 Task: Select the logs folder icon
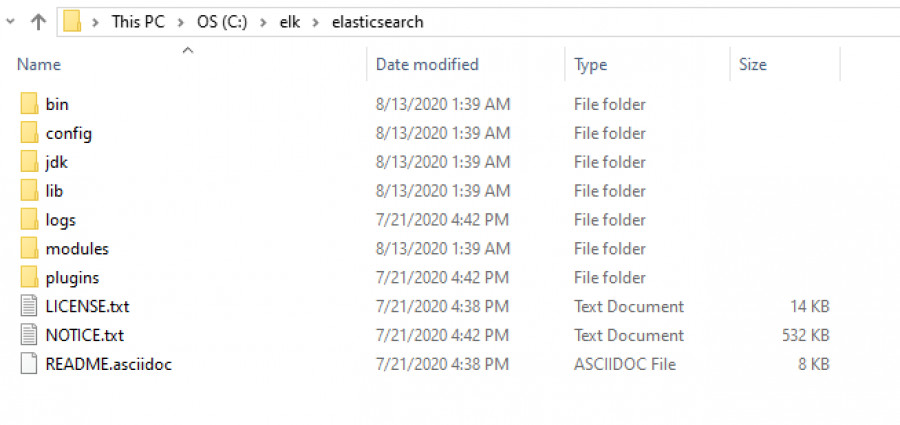(x=29, y=220)
